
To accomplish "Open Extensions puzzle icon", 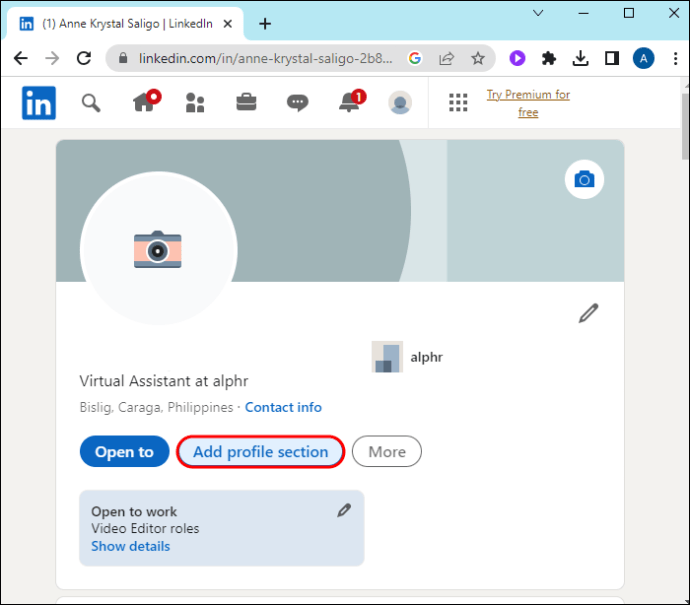I will (x=549, y=58).
